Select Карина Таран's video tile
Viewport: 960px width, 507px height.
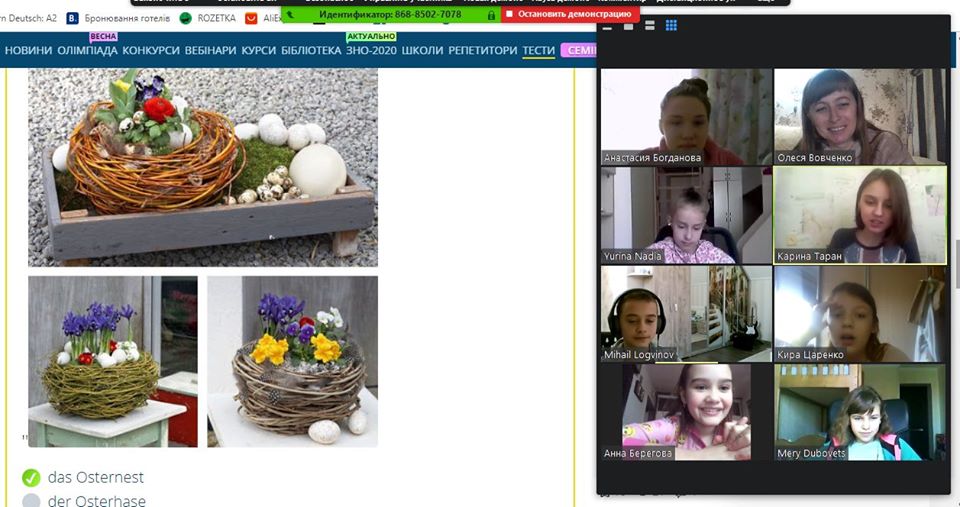coord(860,215)
